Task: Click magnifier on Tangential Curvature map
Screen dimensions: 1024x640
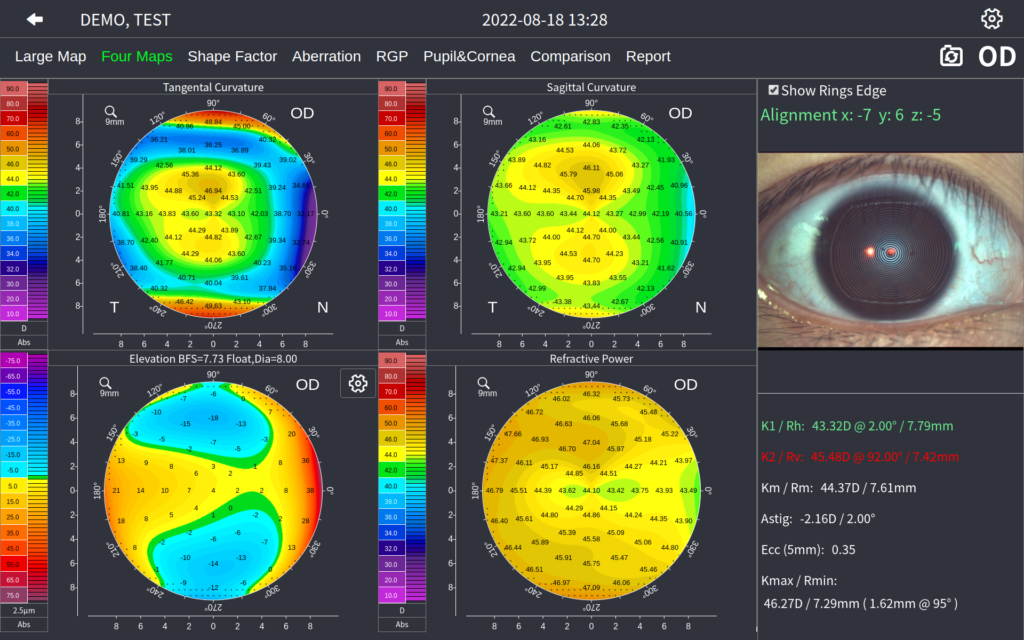Action: pos(110,112)
